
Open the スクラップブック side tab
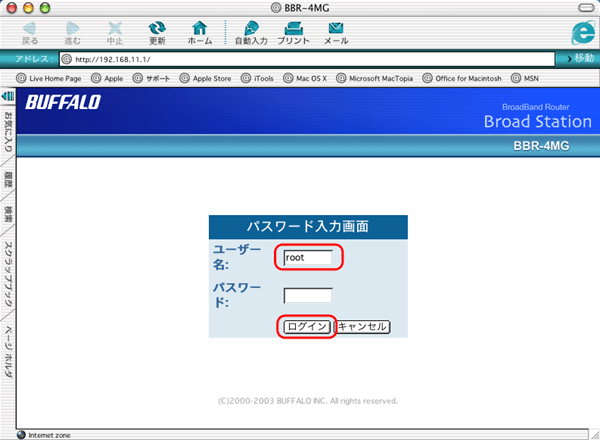[x=8, y=274]
